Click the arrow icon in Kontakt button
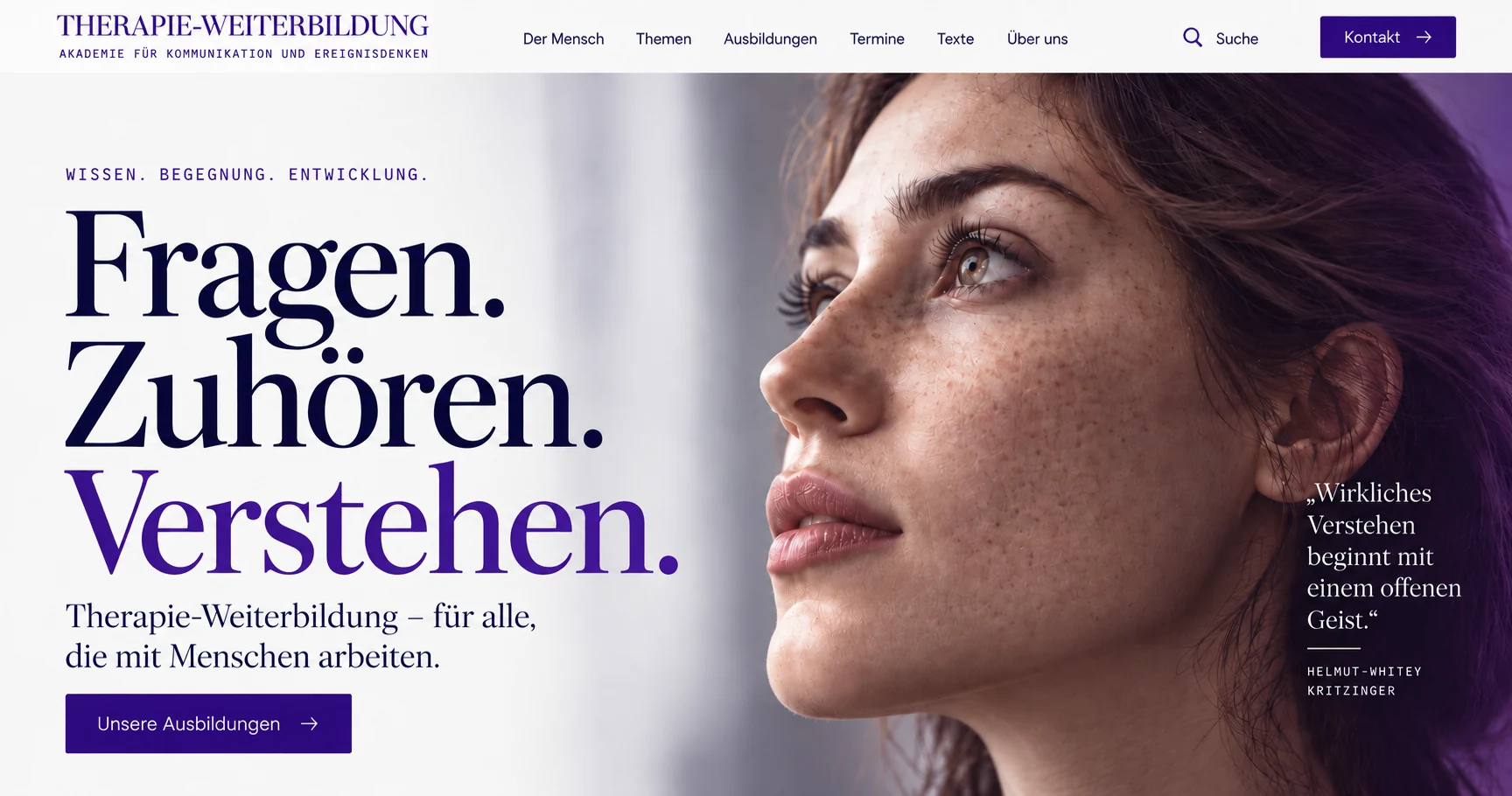 [1424, 38]
